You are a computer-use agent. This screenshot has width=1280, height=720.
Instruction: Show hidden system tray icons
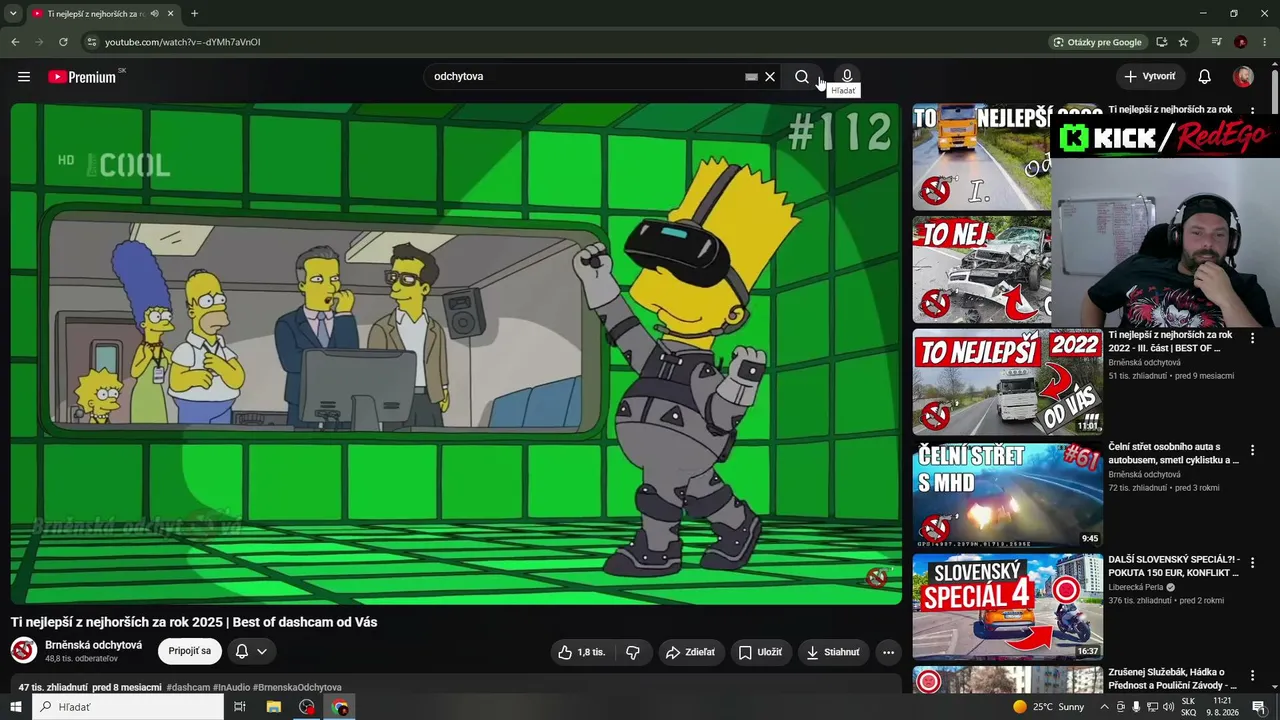pos(1104,707)
